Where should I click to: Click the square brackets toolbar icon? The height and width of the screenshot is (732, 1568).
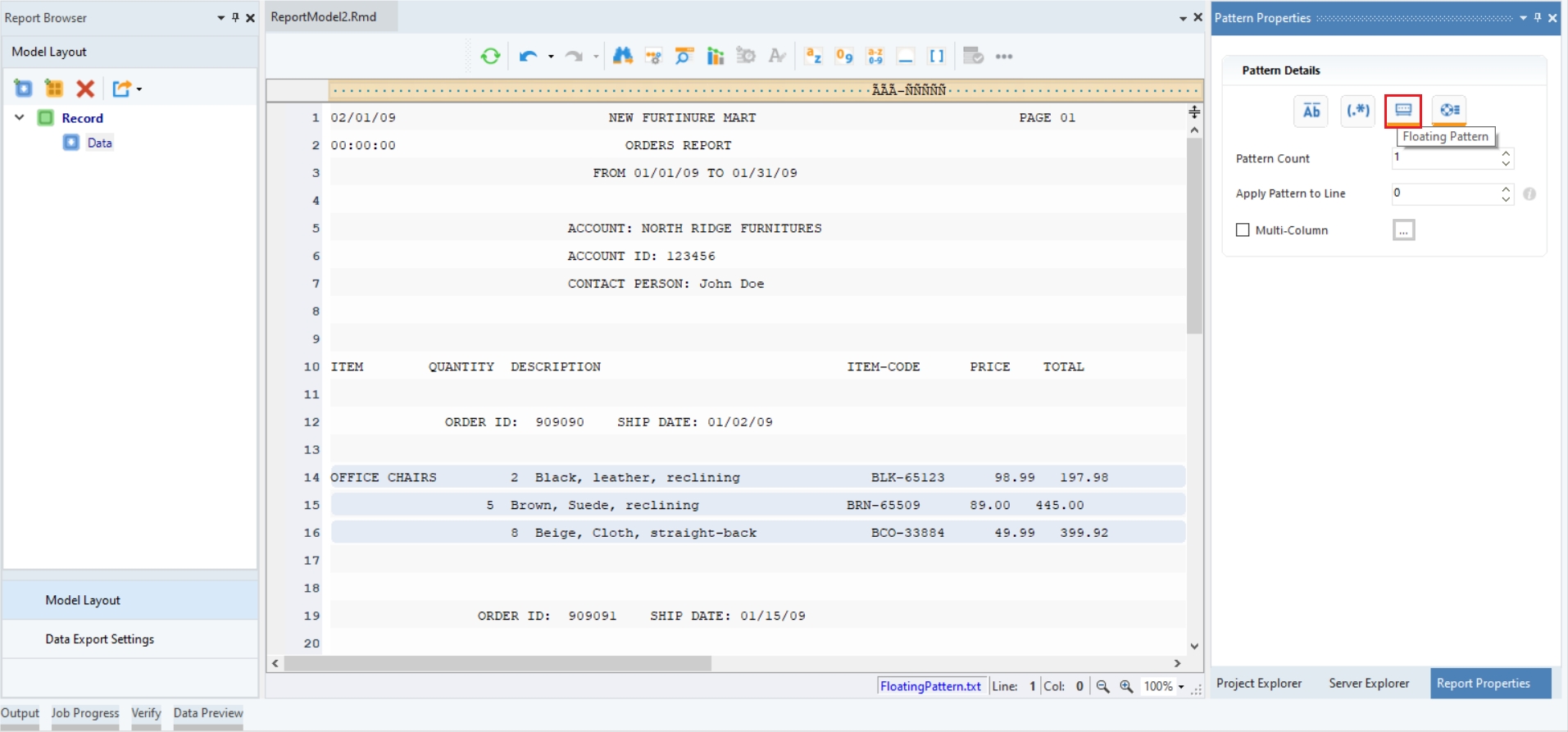936,56
